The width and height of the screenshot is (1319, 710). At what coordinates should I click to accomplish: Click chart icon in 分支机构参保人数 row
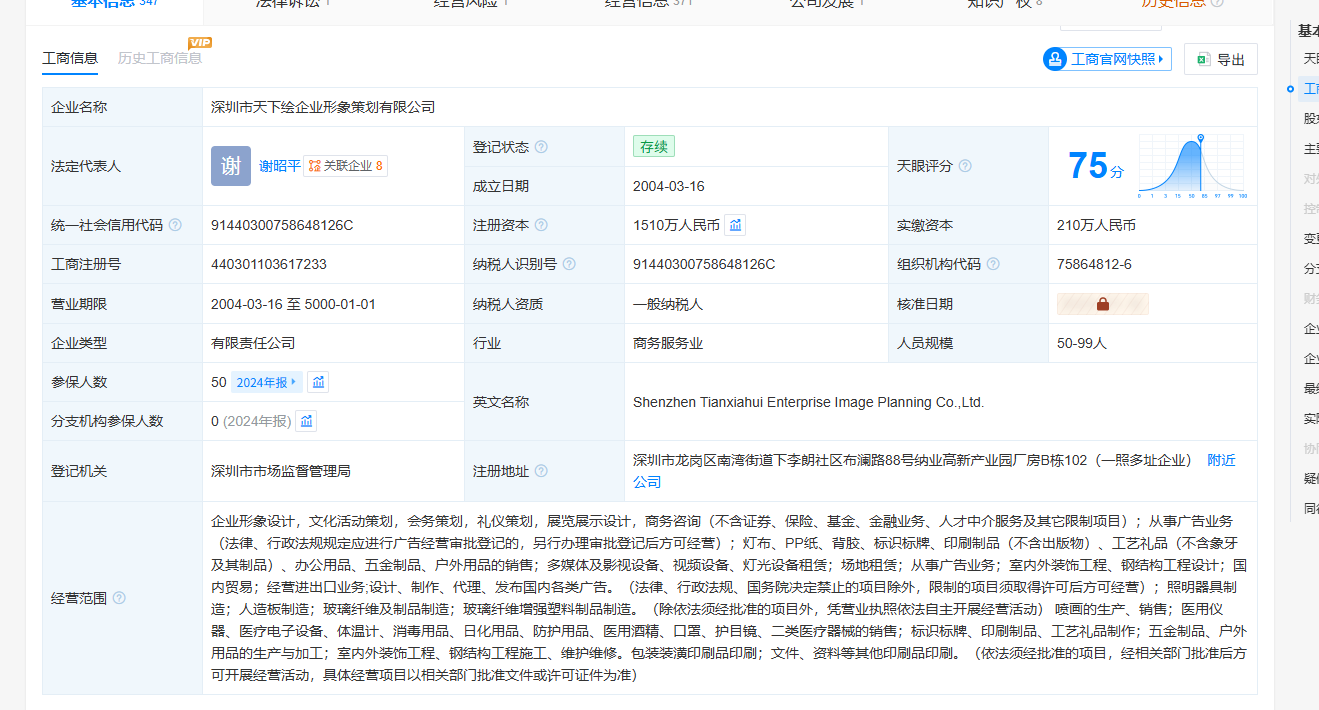click(x=306, y=421)
